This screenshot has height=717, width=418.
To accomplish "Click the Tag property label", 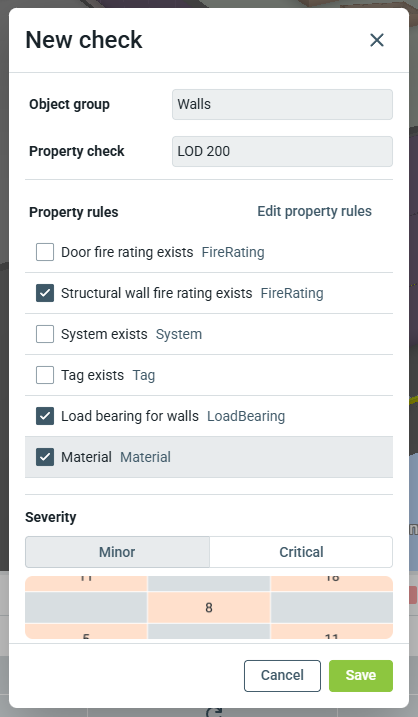I will [x=144, y=375].
